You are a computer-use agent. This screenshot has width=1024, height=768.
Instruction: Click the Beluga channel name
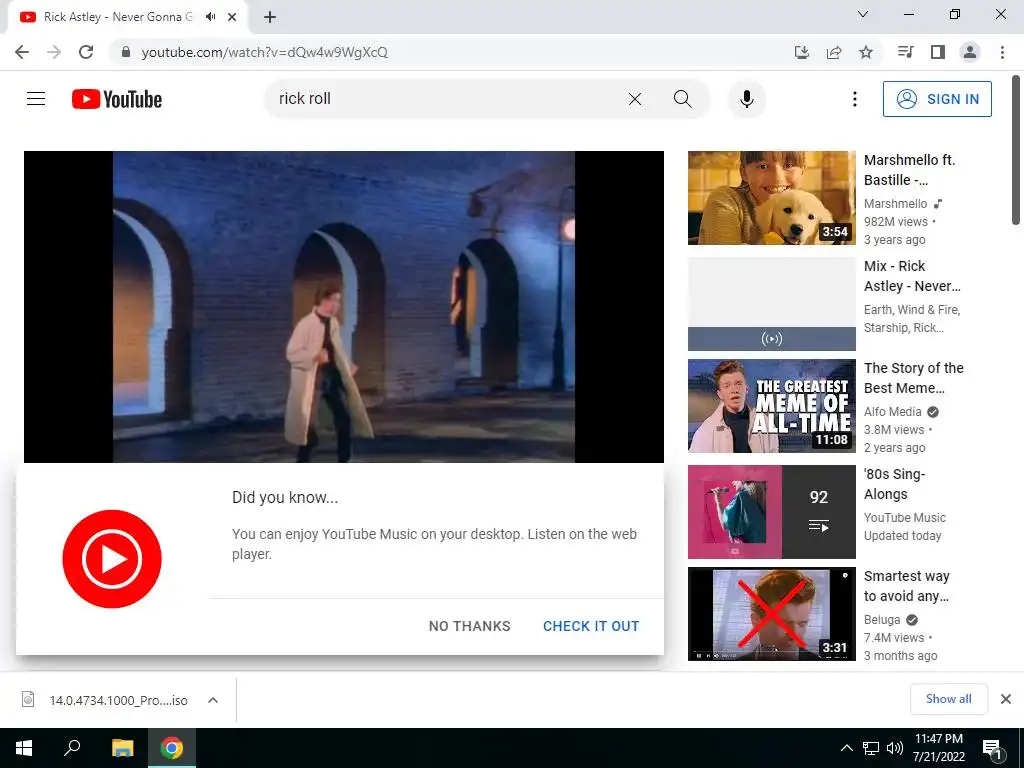tap(882, 619)
